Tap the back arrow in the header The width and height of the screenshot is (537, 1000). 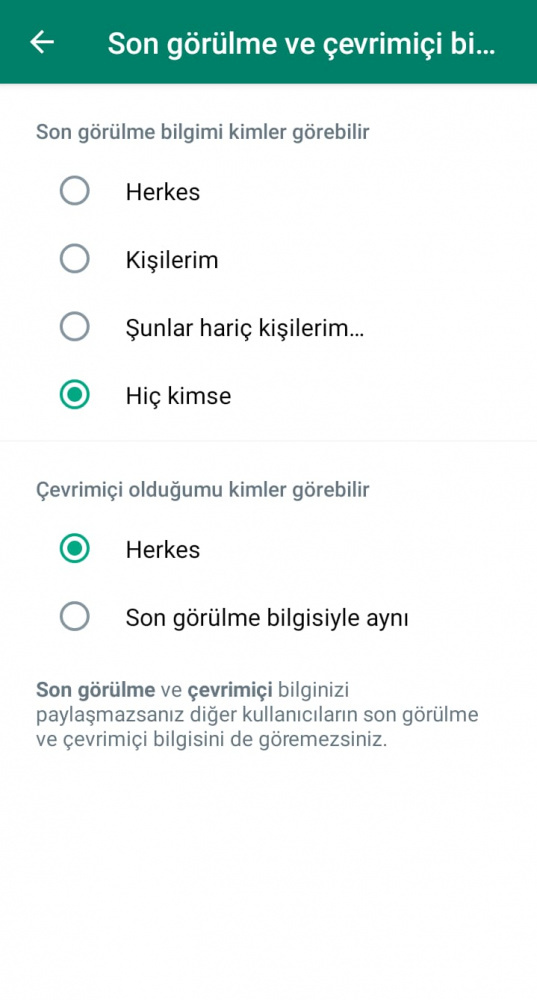pos(42,42)
